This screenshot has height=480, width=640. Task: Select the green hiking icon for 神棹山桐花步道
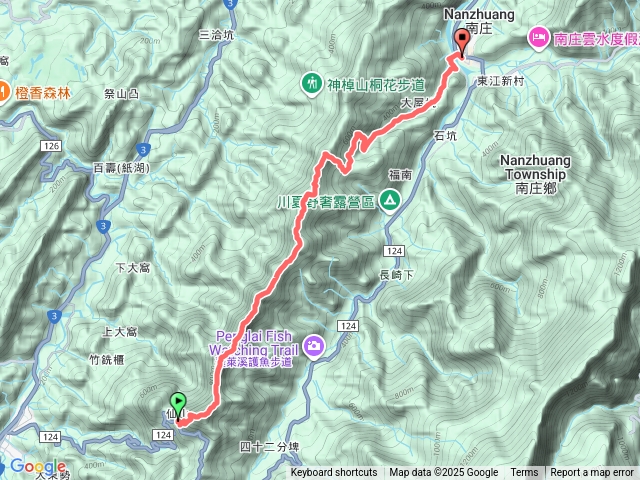pyautogui.click(x=312, y=84)
